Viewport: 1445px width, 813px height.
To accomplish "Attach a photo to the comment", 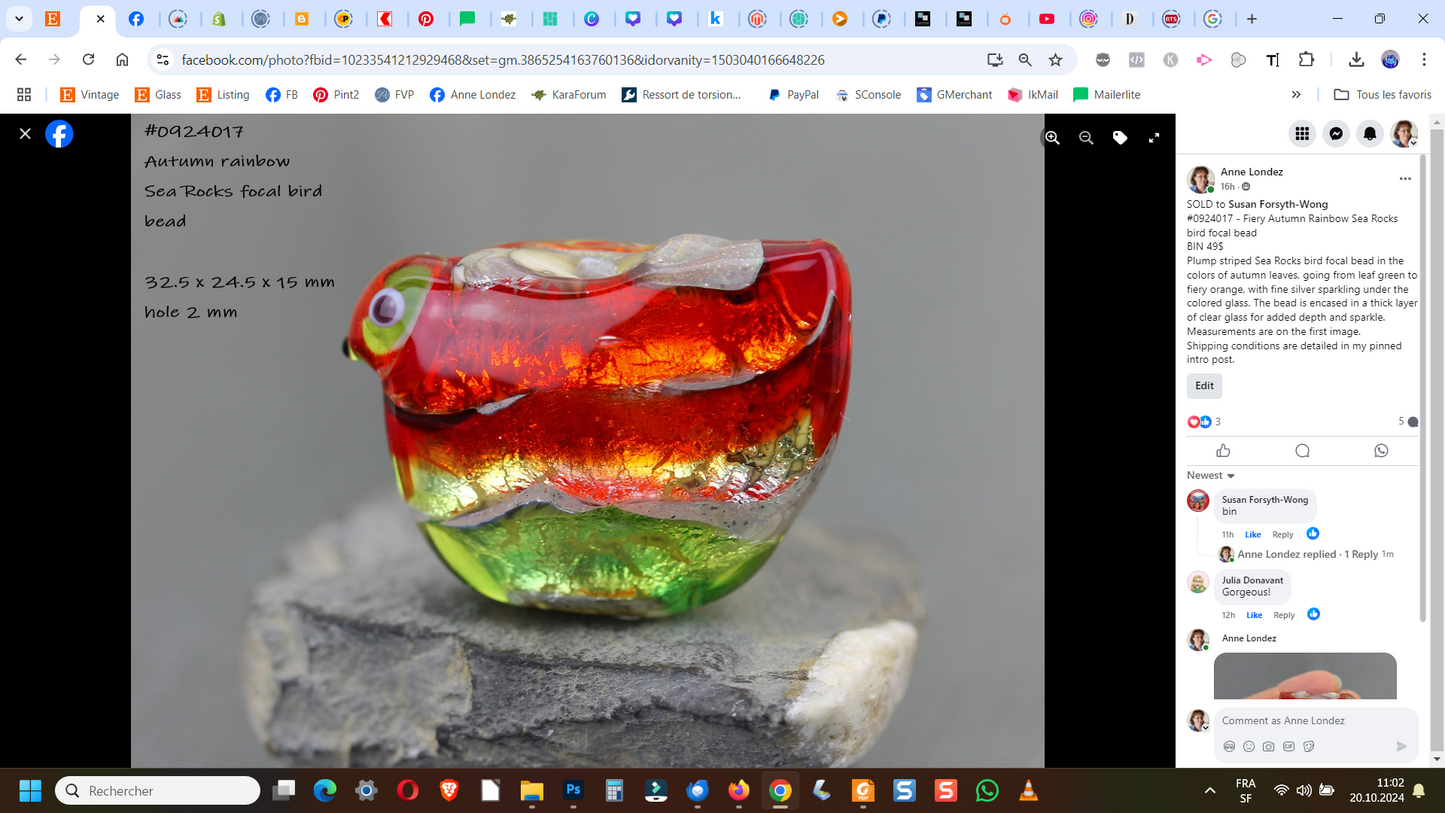I will pyautogui.click(x=1268, y=746).
